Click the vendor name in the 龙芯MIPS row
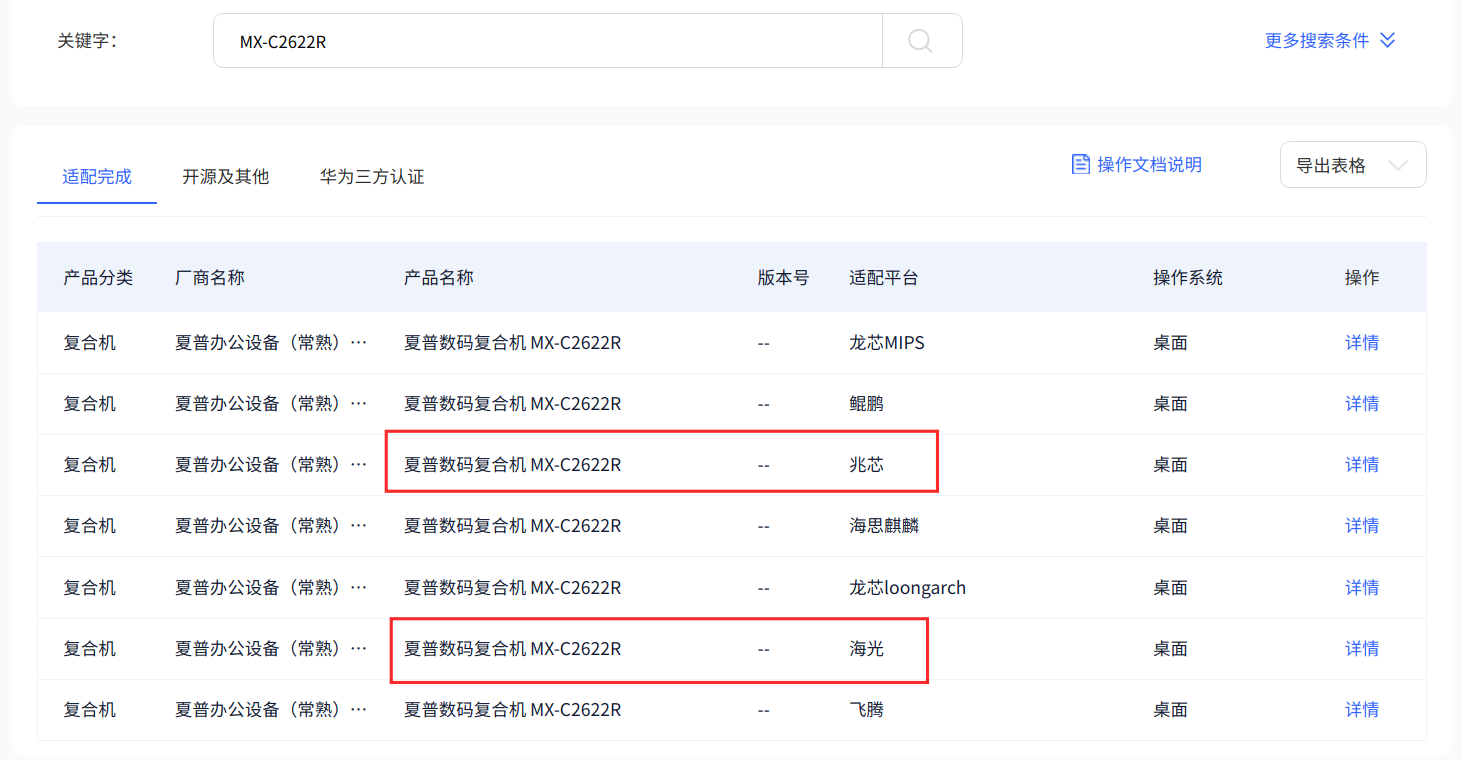The image size is (1463, 760). click(x=271, y=343)
